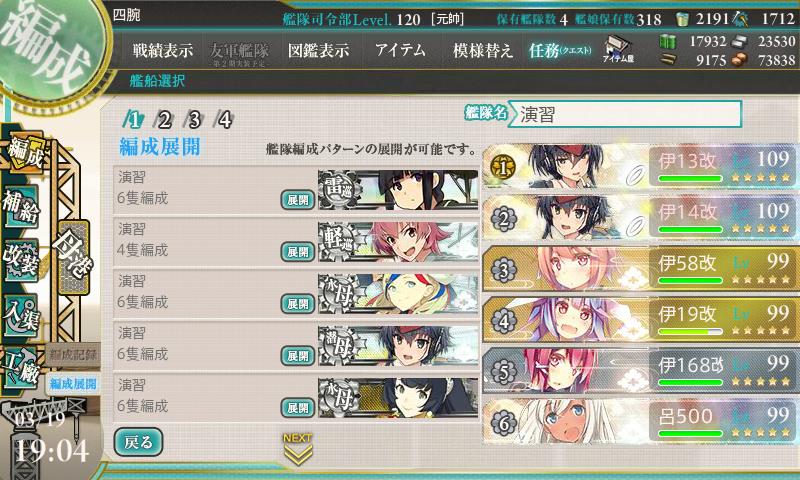Viewport: 800px width, 480px height.
Task: Expand the 軽巡 4隻編成 preset
Action: 297,252
